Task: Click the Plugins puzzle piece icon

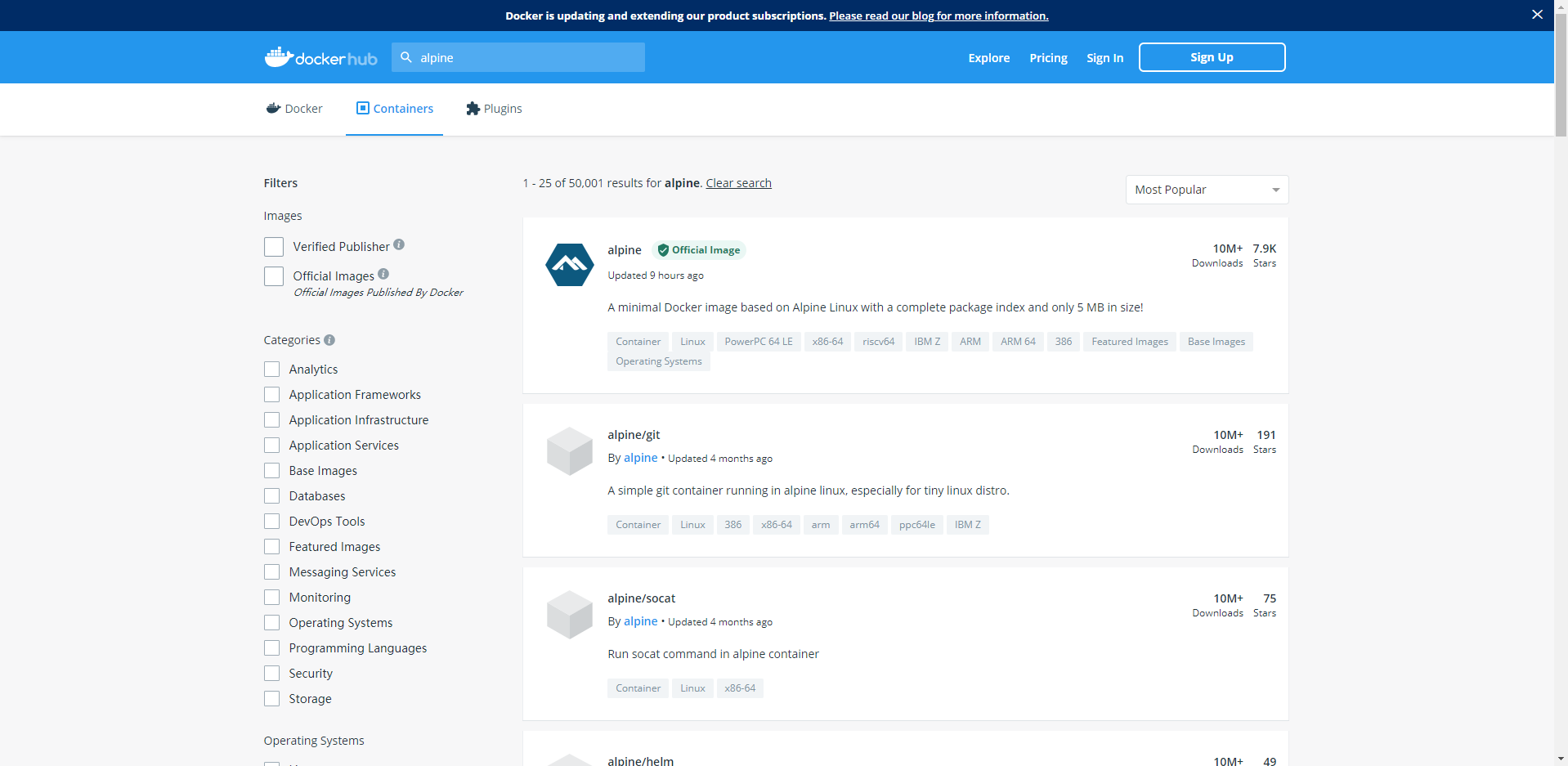Action: click(x=473, y=109)
